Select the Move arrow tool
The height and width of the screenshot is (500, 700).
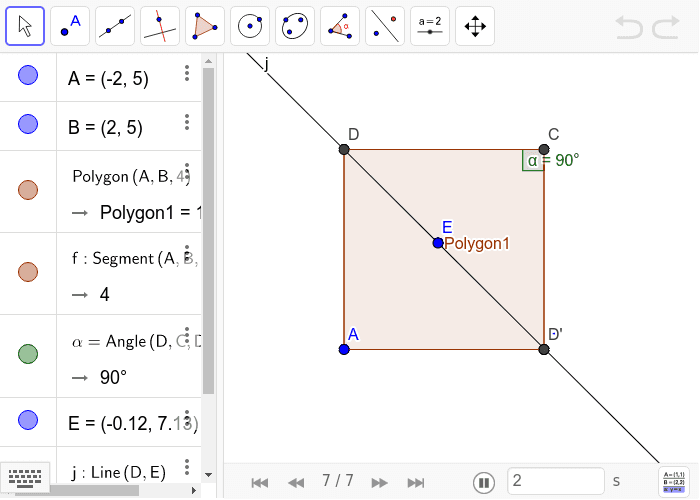[25, 26]
